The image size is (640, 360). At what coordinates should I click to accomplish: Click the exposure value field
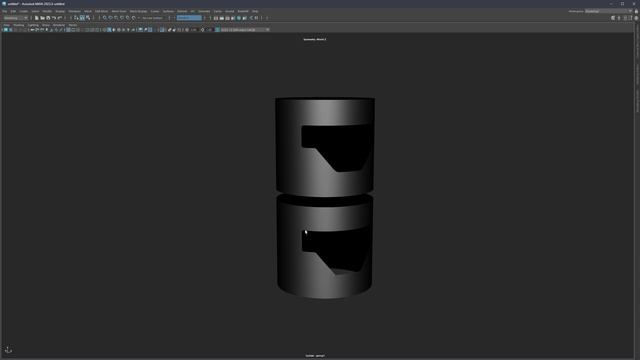tap(194, 30)
